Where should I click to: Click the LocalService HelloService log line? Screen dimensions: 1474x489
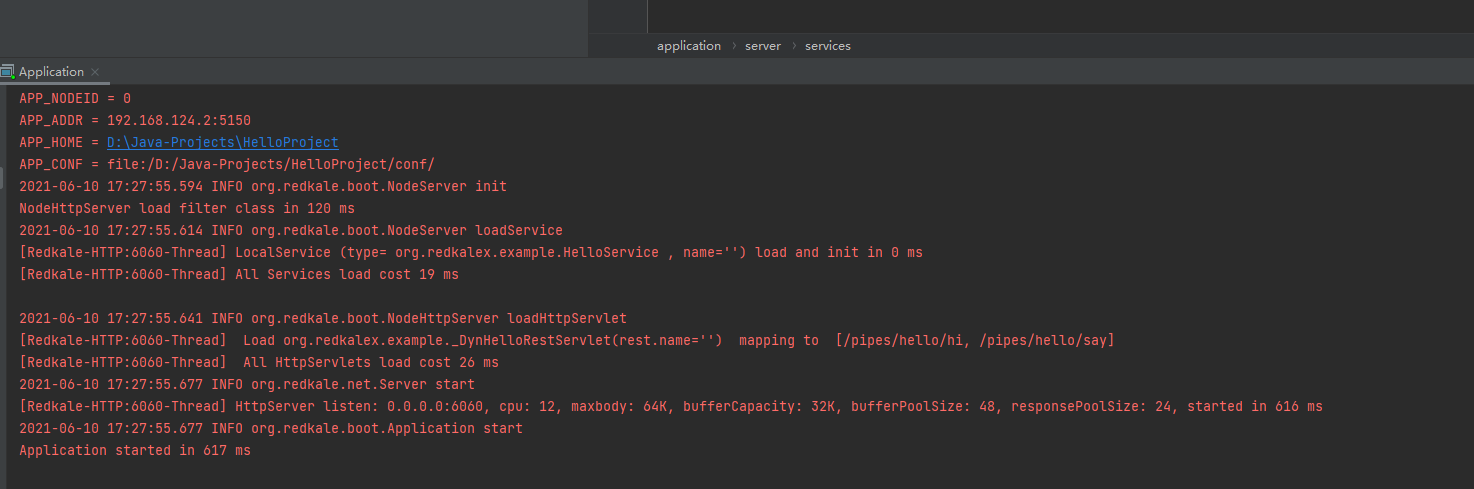470,253
